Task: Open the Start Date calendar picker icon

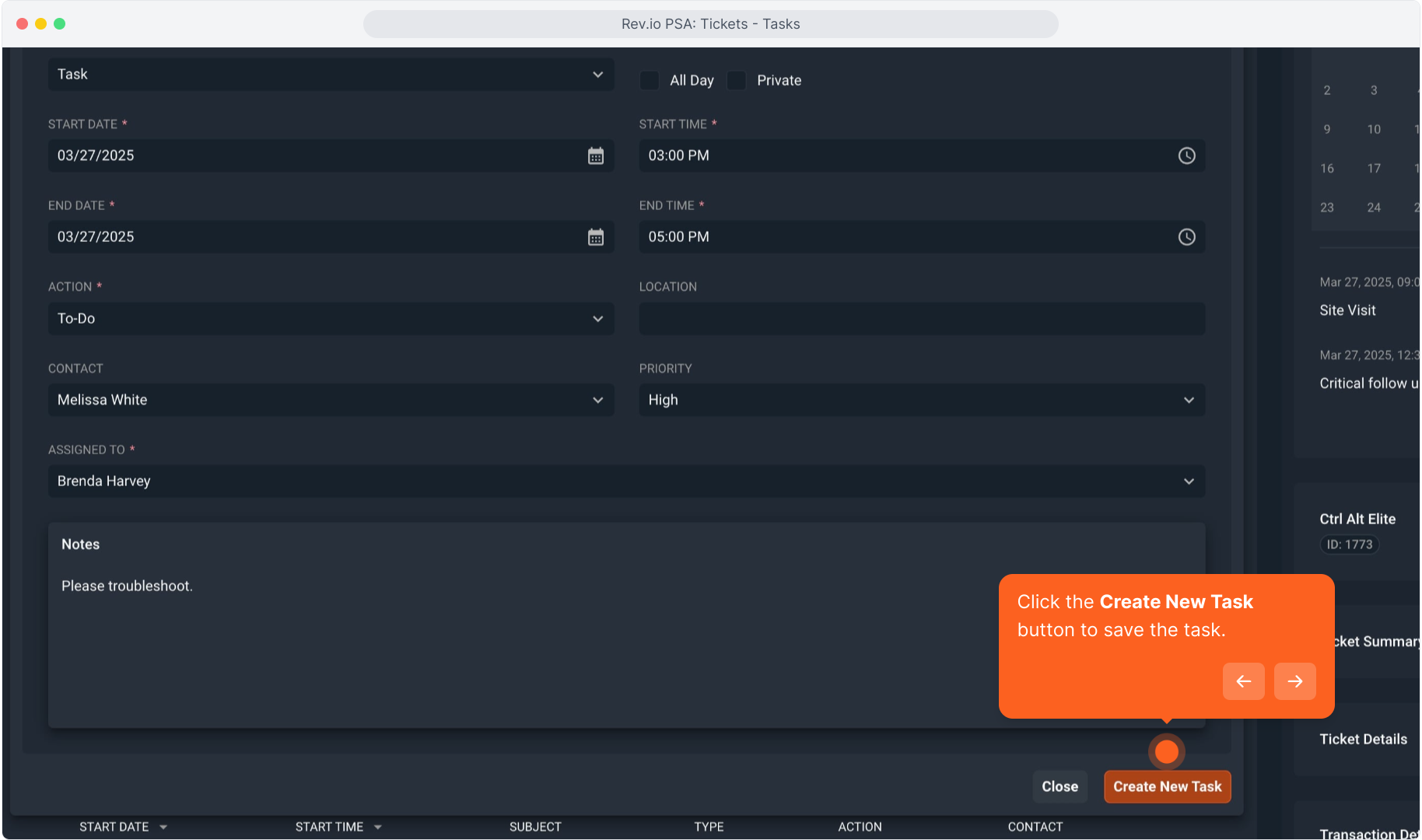Action: (x=595, y=156)
